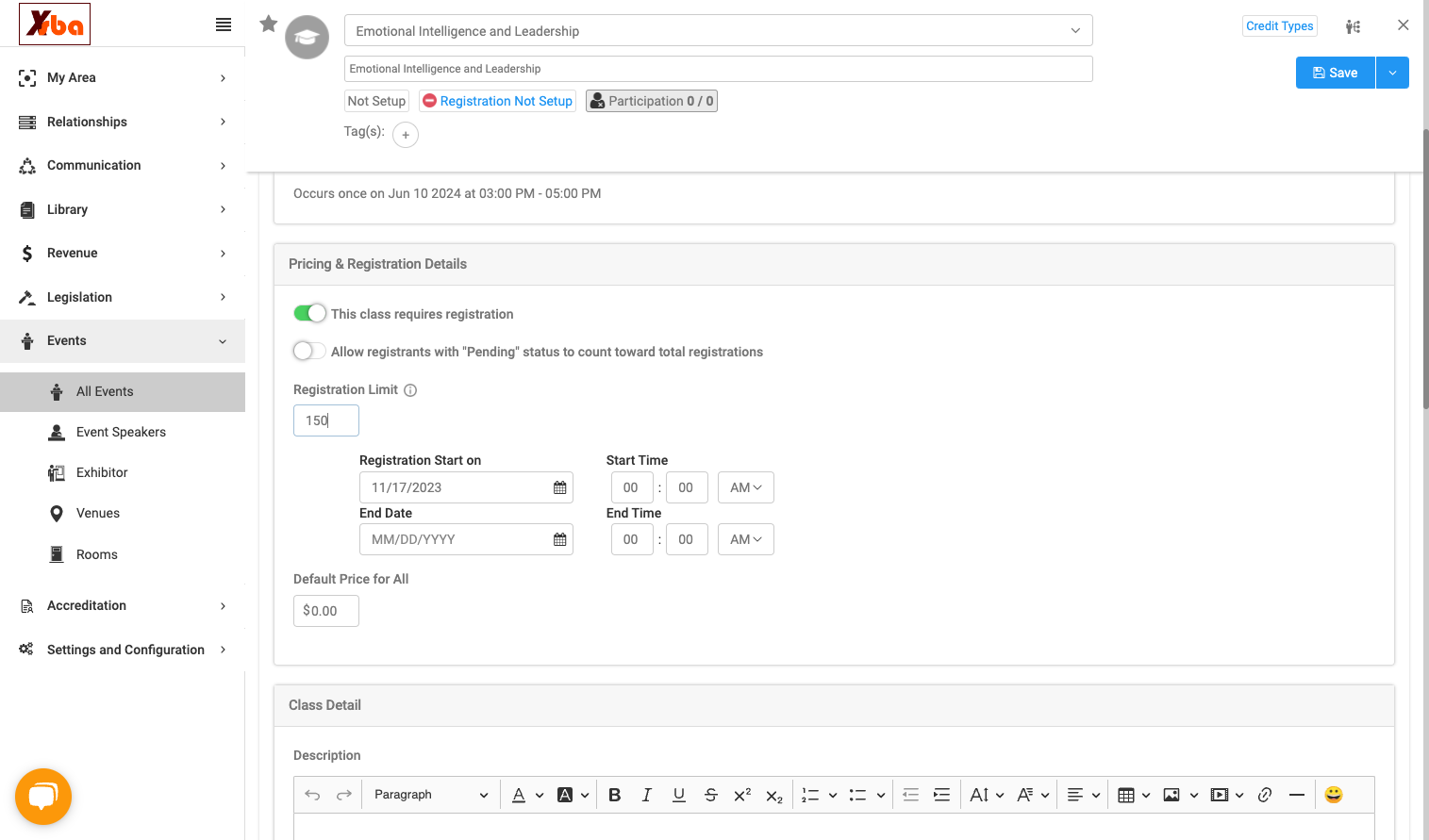
Task: Open the End Time AM/PM dropdown
Action: 746,539
